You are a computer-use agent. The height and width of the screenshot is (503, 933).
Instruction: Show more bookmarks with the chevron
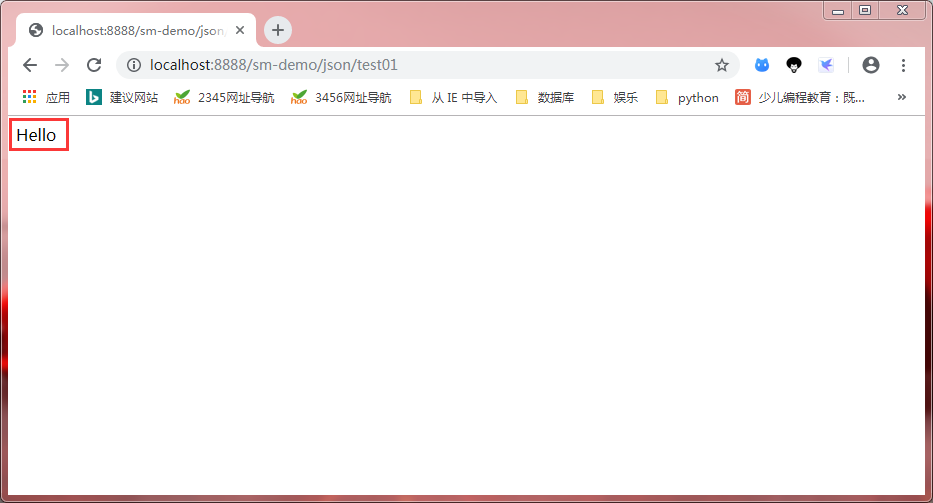pyautogui.click(x=902, y=97)
